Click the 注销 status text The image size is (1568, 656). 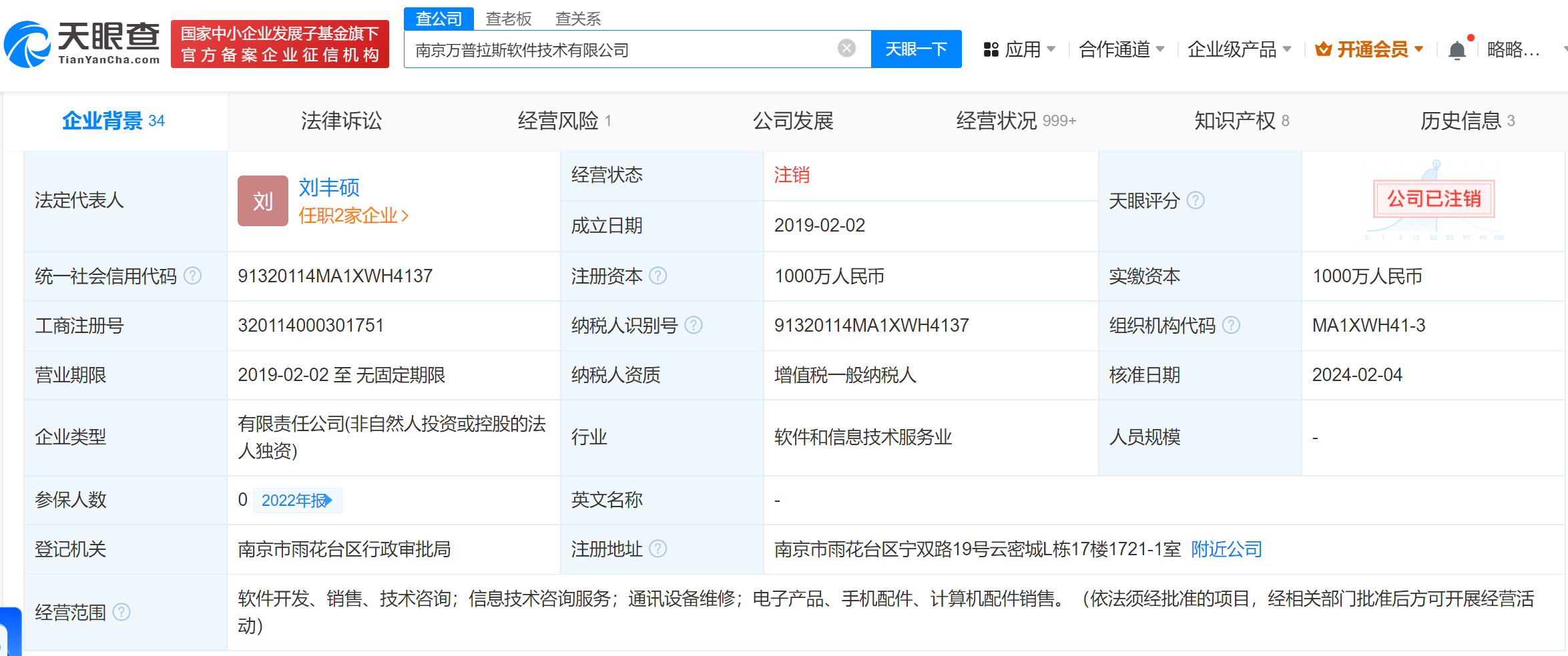click(792, 175)
